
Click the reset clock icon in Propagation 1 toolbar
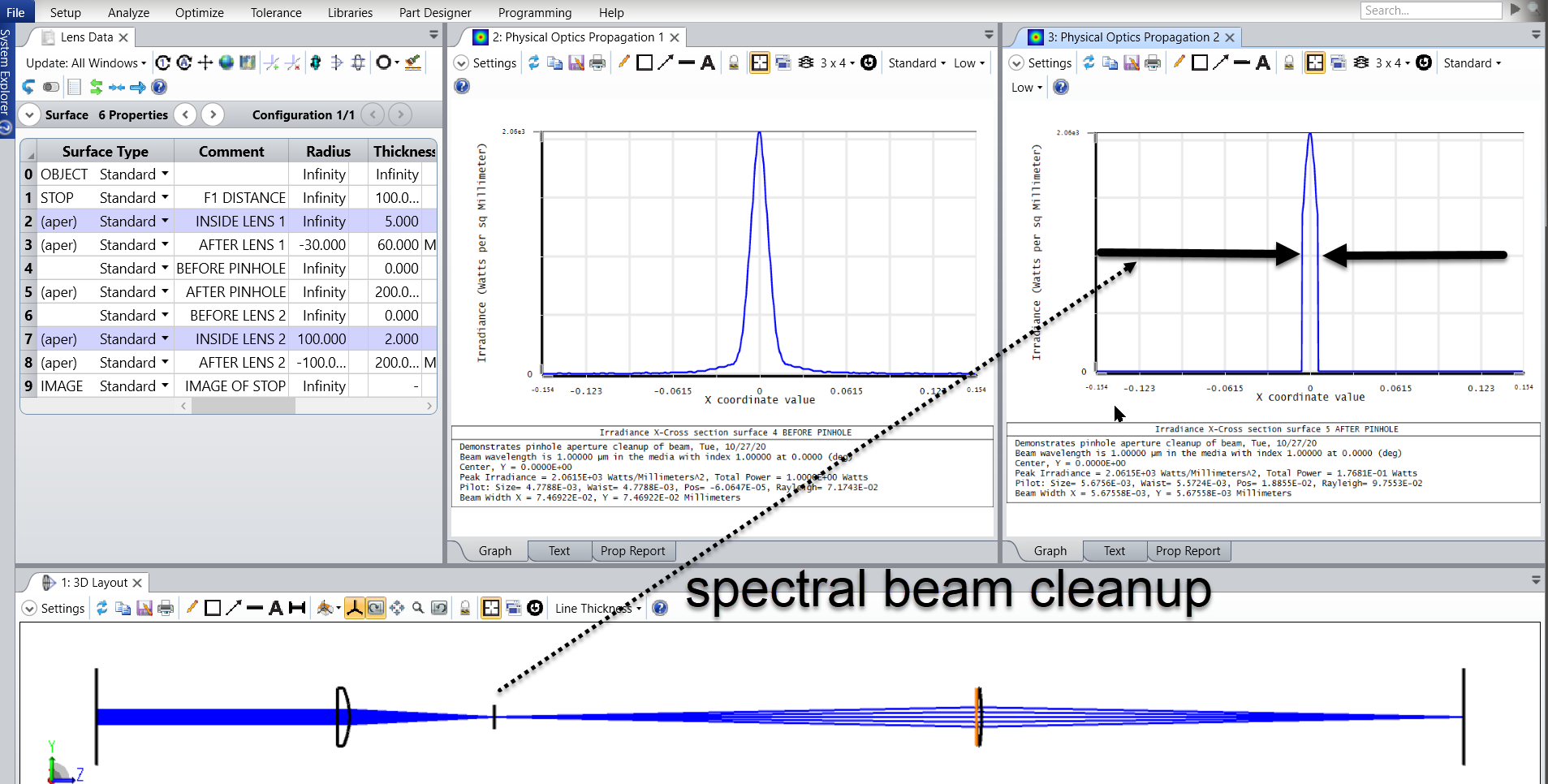pyautogui.click(x=869, y=62)
